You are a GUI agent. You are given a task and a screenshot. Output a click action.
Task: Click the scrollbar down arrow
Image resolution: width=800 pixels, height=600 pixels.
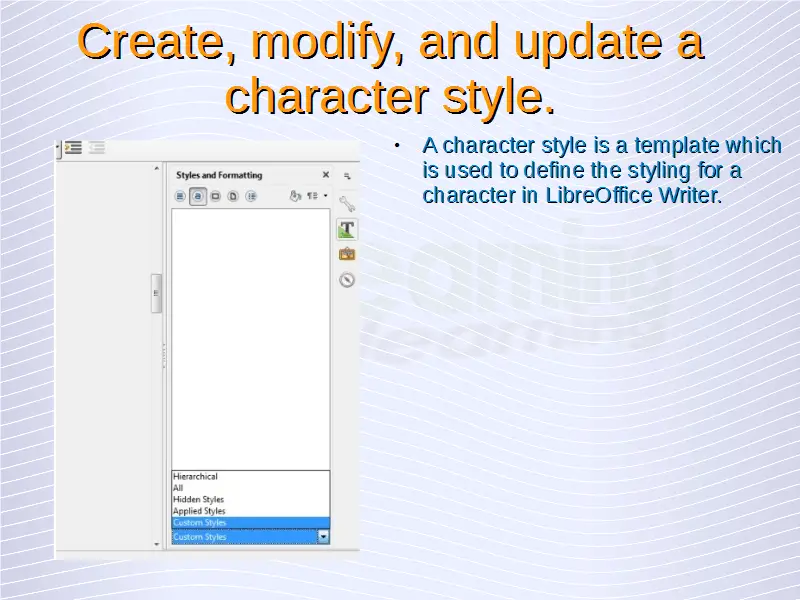(156, 544)
